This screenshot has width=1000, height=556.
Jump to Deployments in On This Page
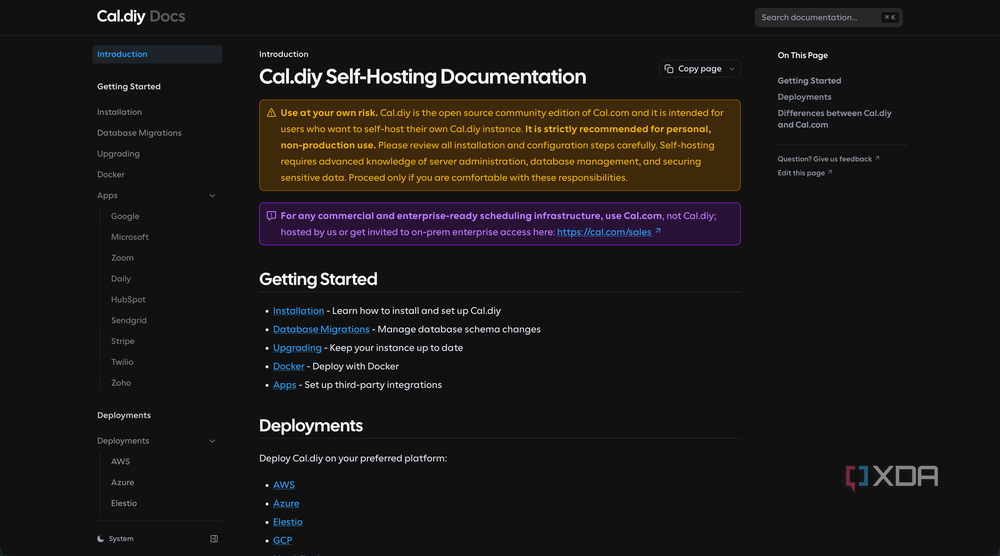tap(804, 97)
